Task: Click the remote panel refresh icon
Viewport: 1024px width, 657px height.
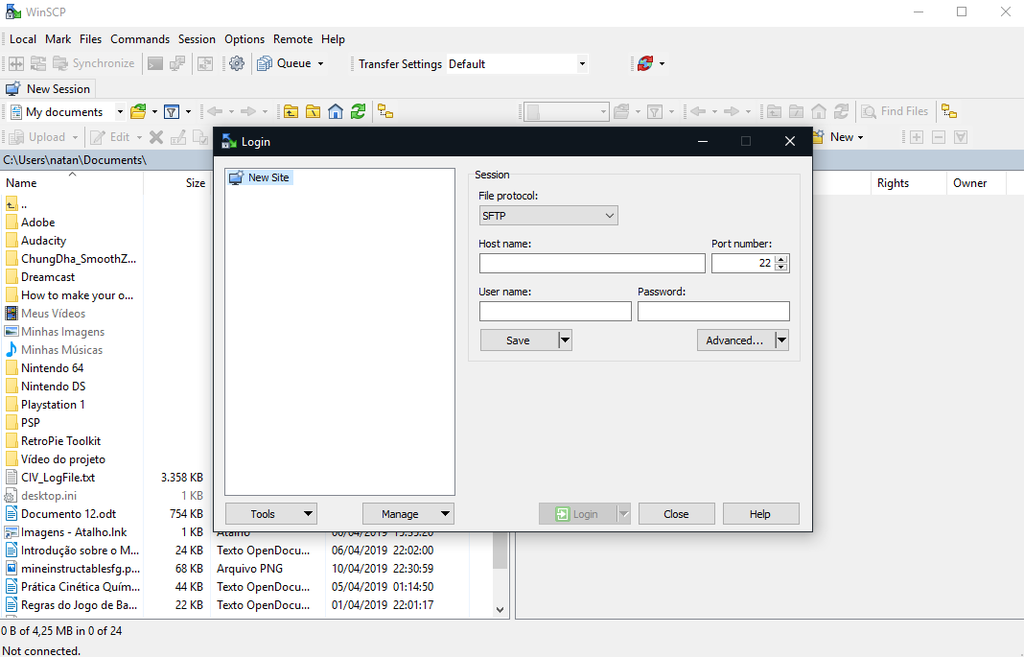Action: (841, 112)
